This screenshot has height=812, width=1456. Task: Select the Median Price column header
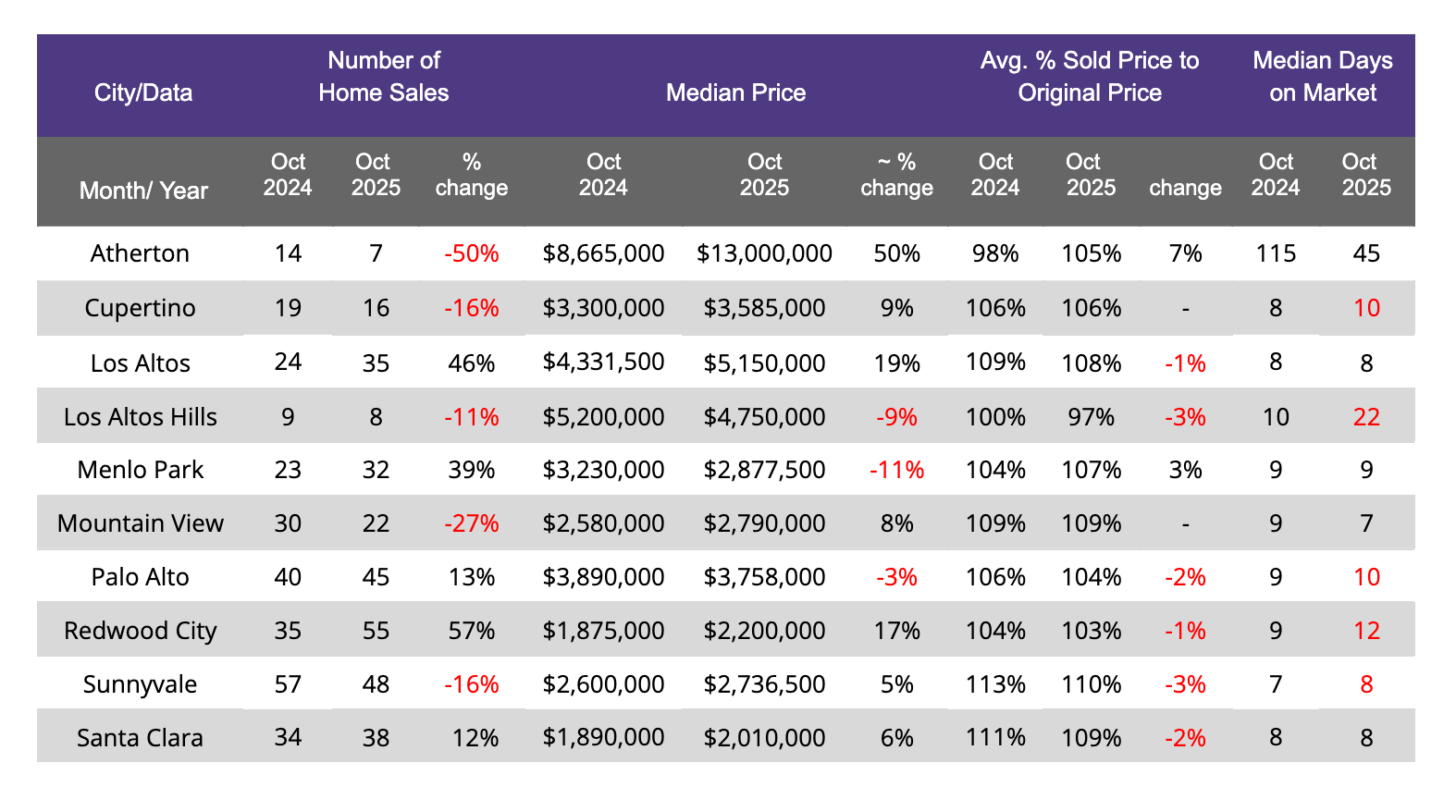pos(735,92)
